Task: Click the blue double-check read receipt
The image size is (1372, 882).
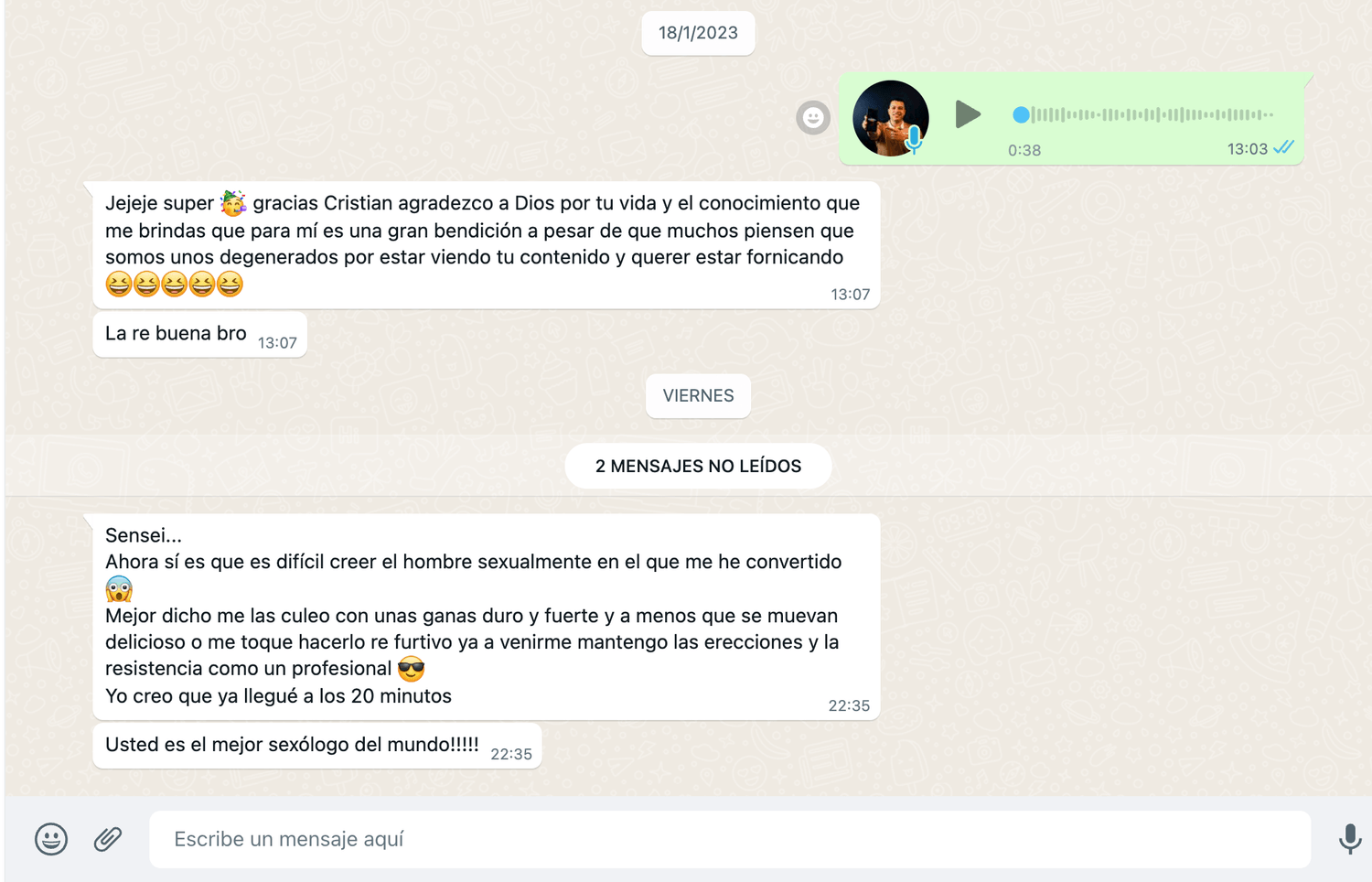Action: [1284, 147]
